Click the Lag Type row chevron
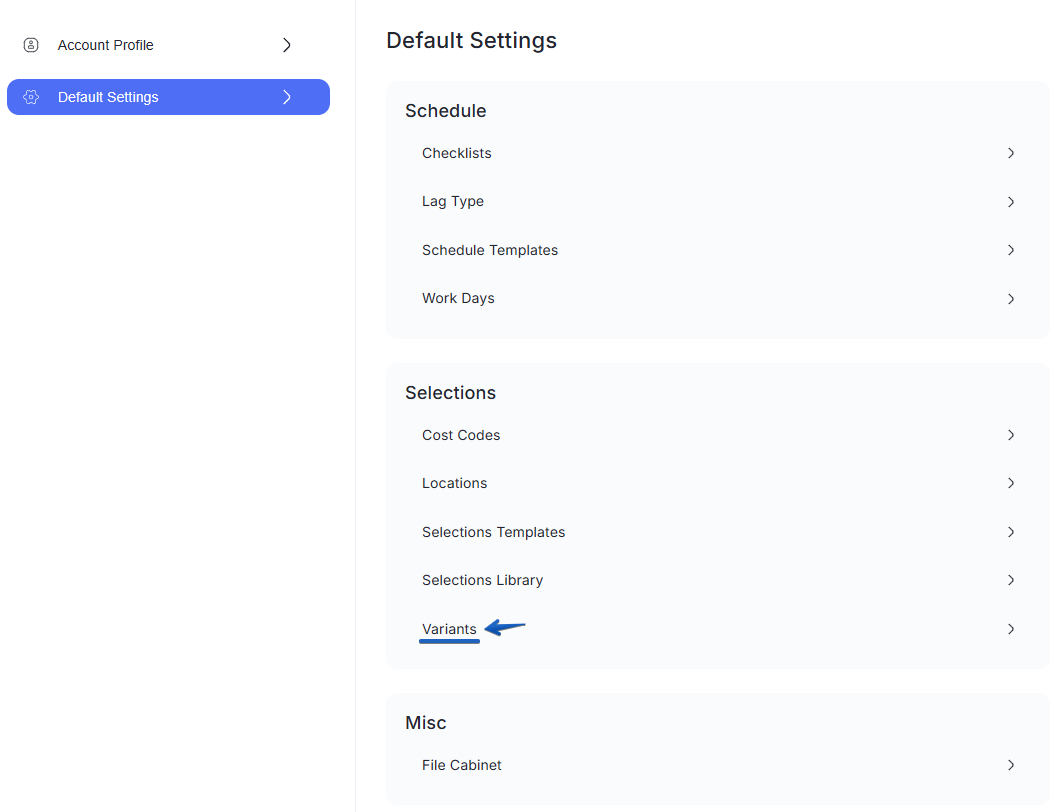This screenshot has height=812, width=1059. tap(1011, 202)
